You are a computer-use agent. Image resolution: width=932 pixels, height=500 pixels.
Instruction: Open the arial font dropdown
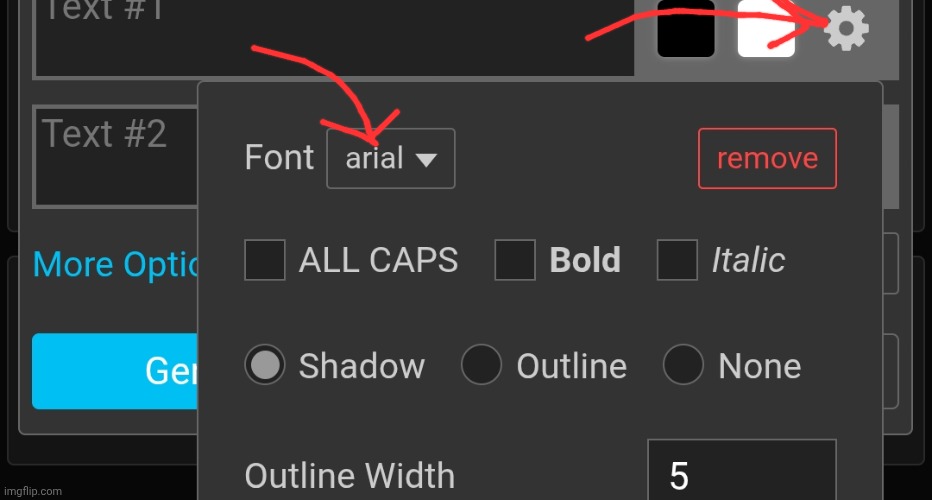[391, 158]
